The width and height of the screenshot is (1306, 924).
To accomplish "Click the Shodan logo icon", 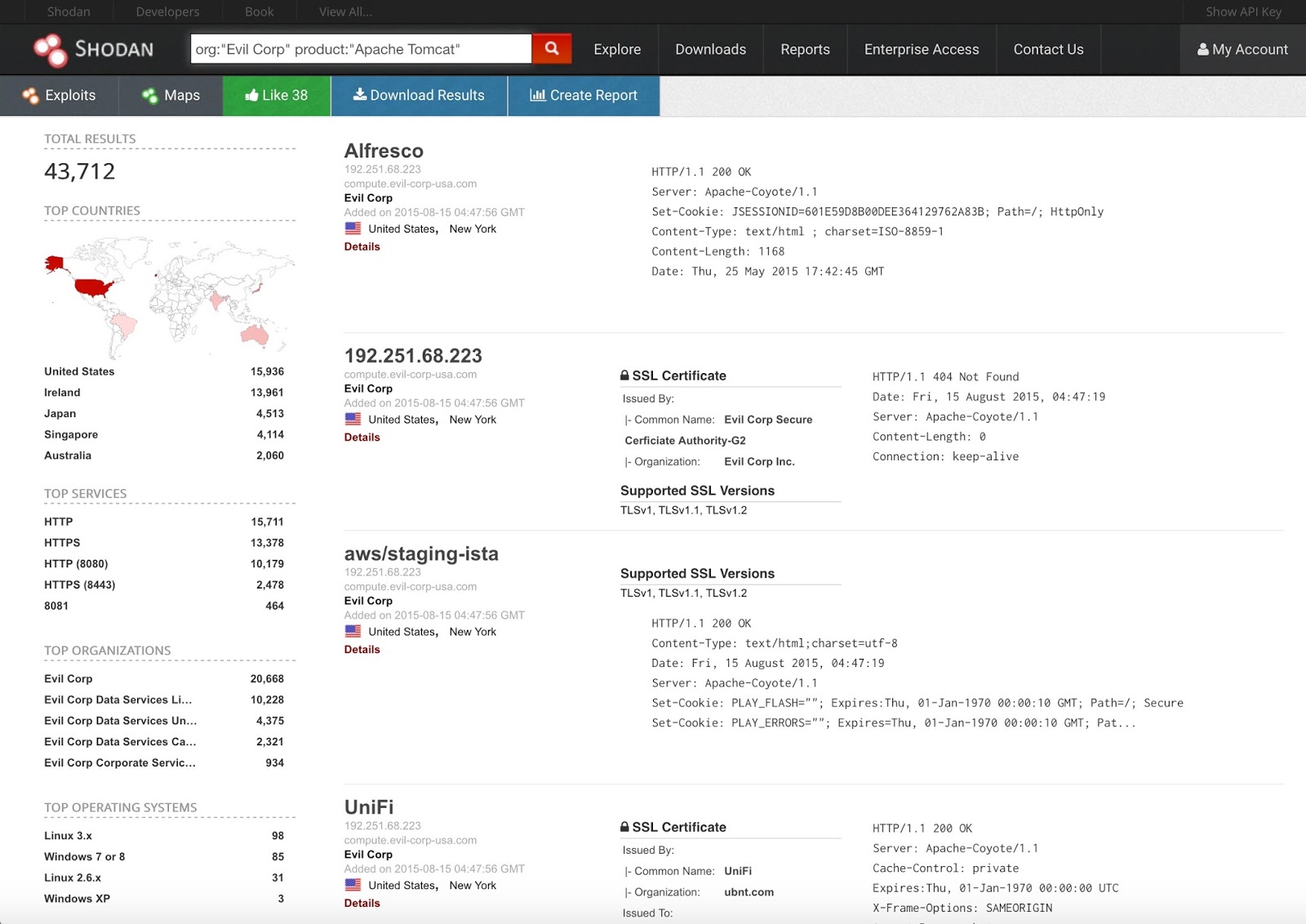I will [x=51, y=50].
